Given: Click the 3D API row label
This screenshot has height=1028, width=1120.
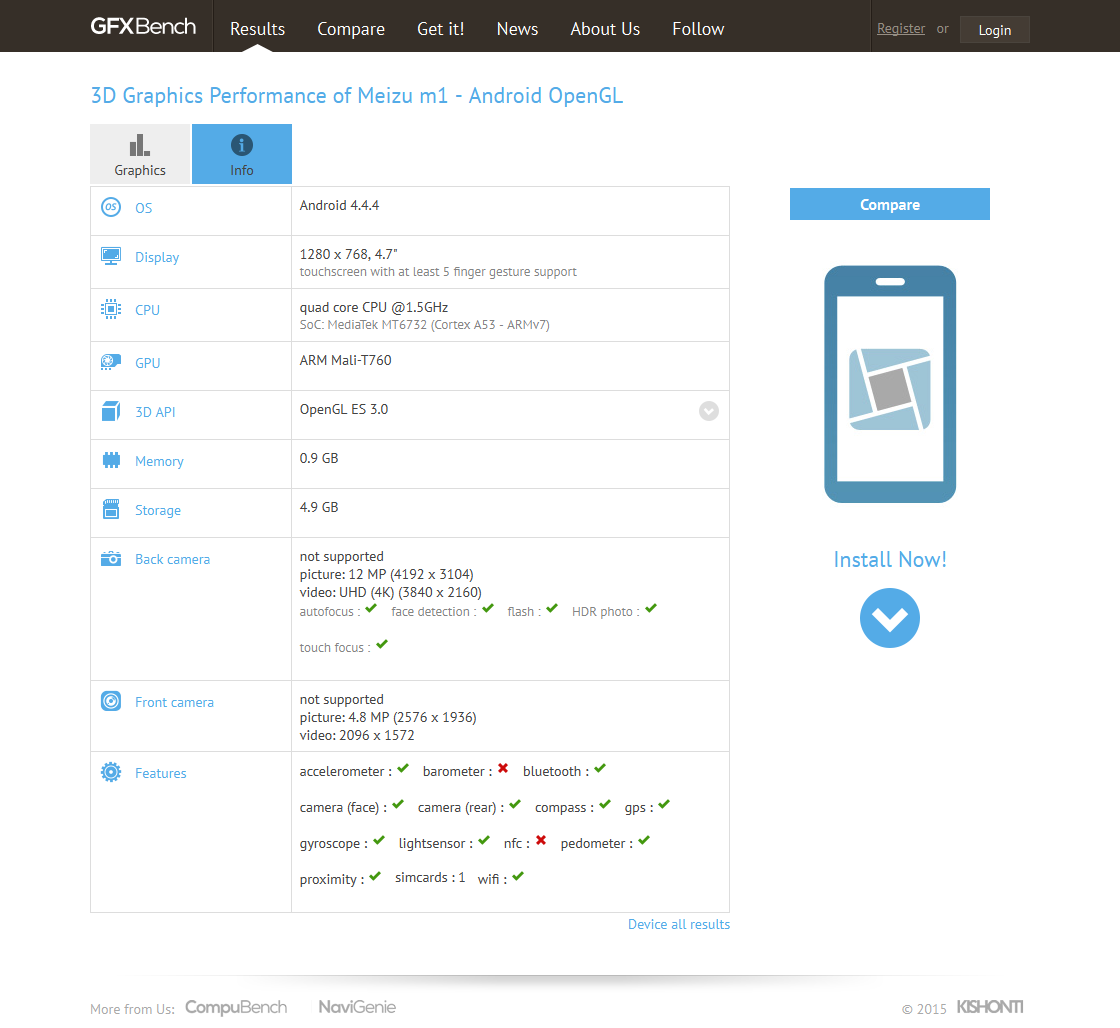Looking at the screenshot, I should [x=155, y=412].
